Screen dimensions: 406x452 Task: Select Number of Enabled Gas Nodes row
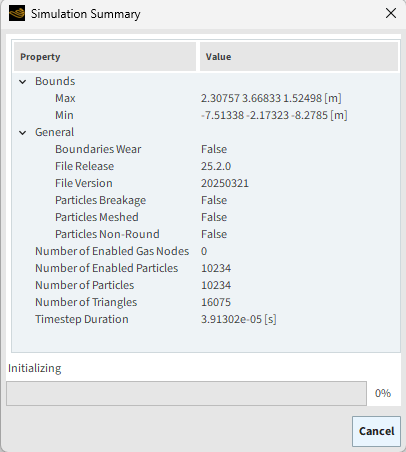[x=206, y=251]
